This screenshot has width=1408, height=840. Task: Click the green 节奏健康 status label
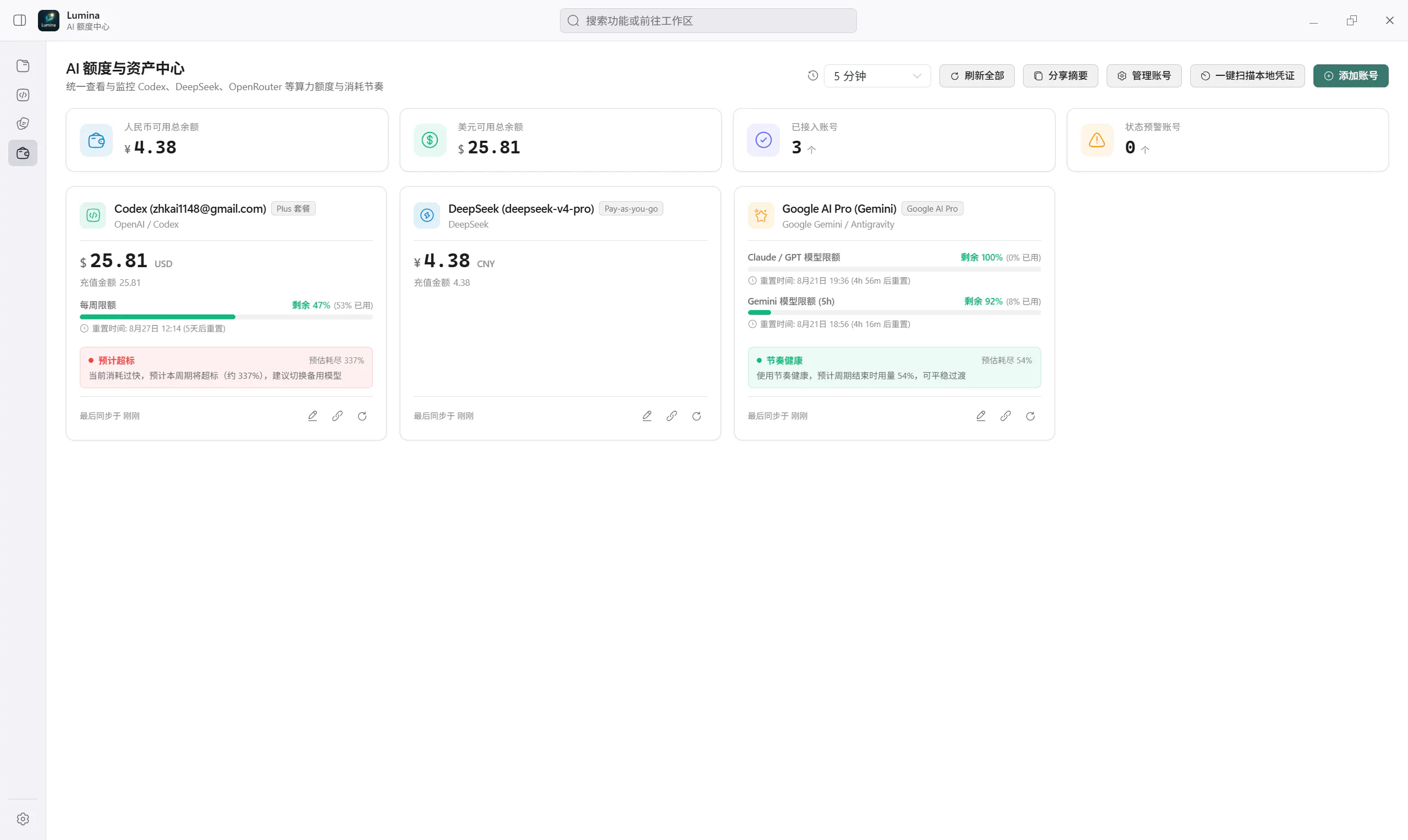(784, 361)
